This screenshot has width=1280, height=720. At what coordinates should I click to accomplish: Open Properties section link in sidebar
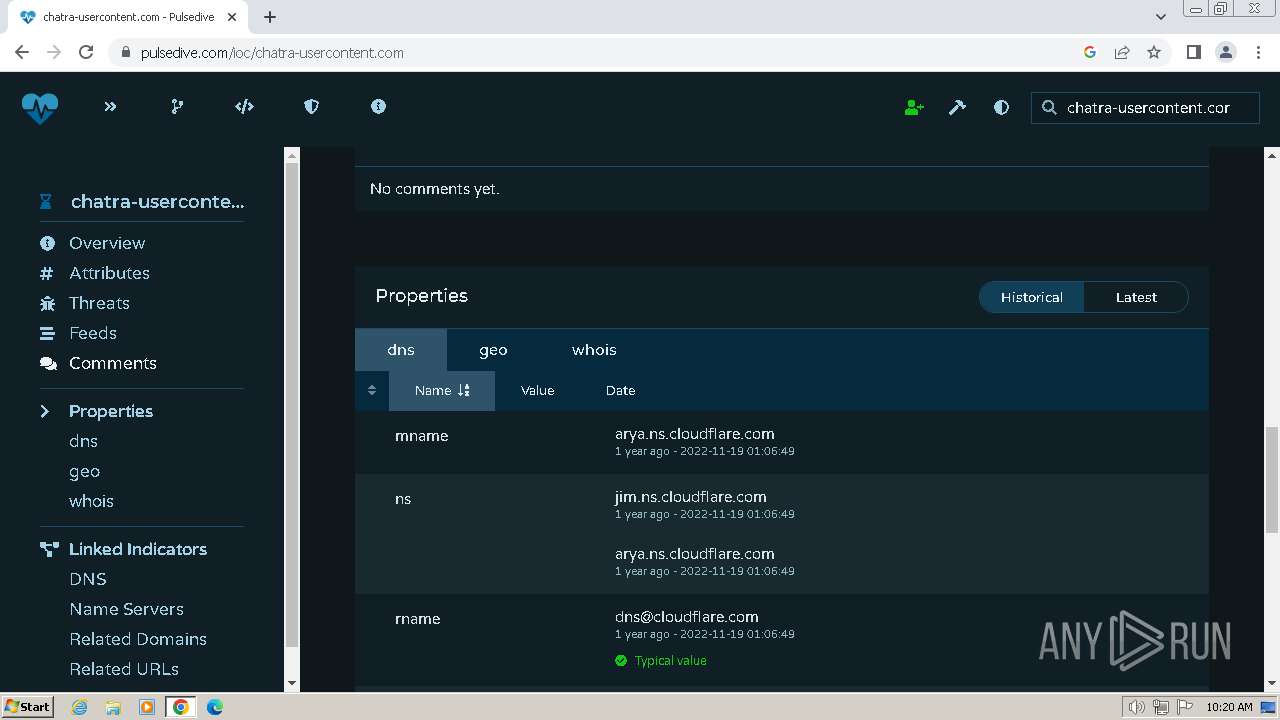coord(111,411)
